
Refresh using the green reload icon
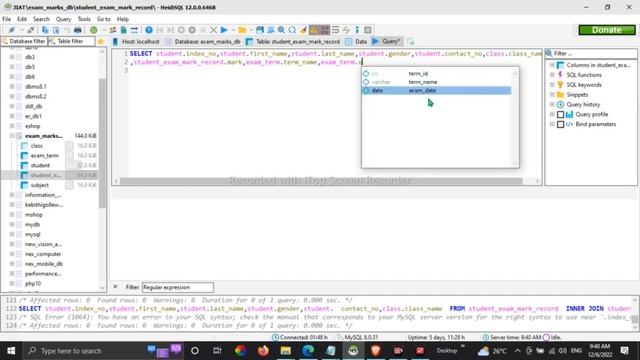pos(93,30)
